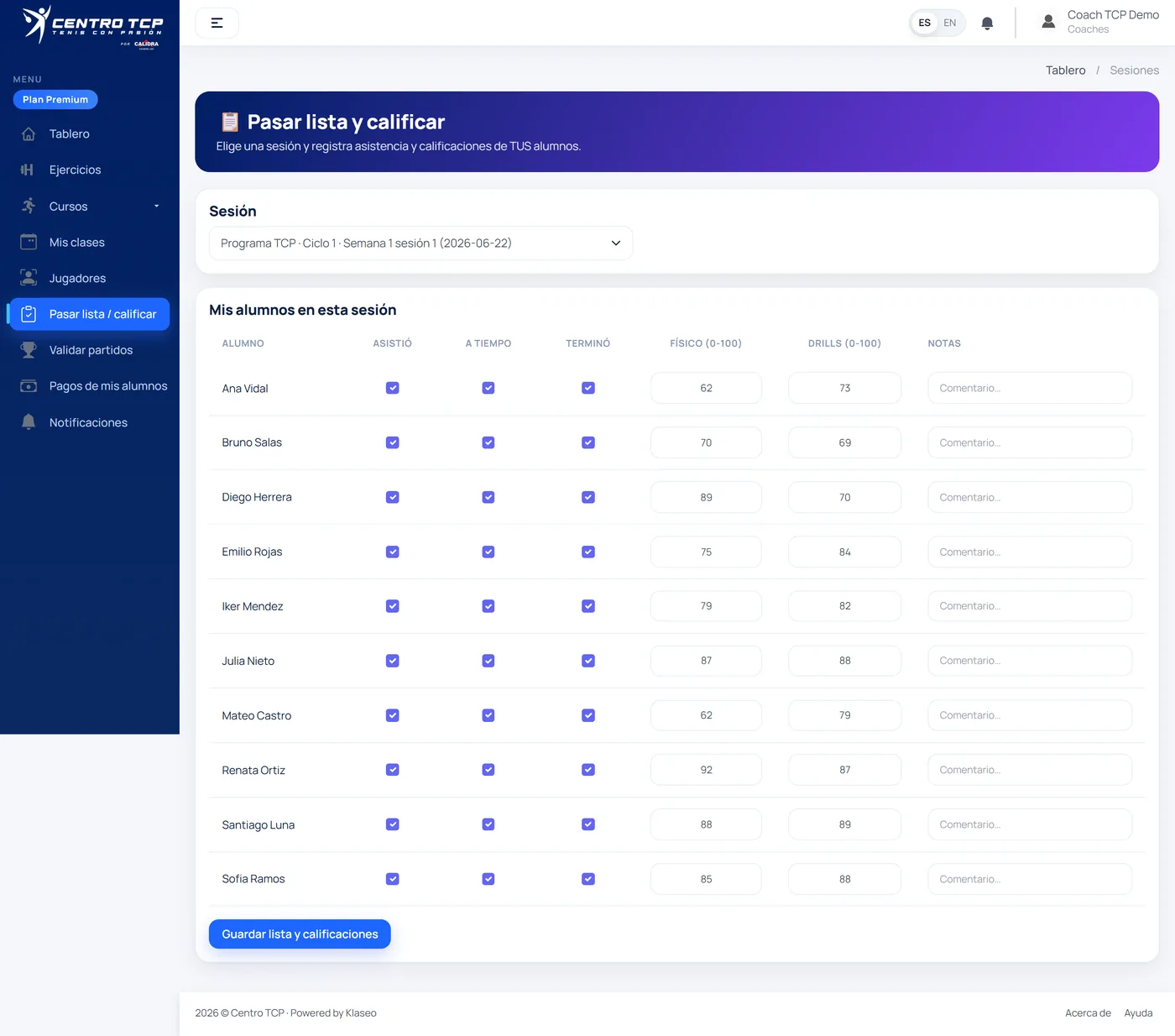Toggle A tiempo checkbox for Emilio Rojas
This screenshot has height=1036, width=1175.
[x=488, y=552]
